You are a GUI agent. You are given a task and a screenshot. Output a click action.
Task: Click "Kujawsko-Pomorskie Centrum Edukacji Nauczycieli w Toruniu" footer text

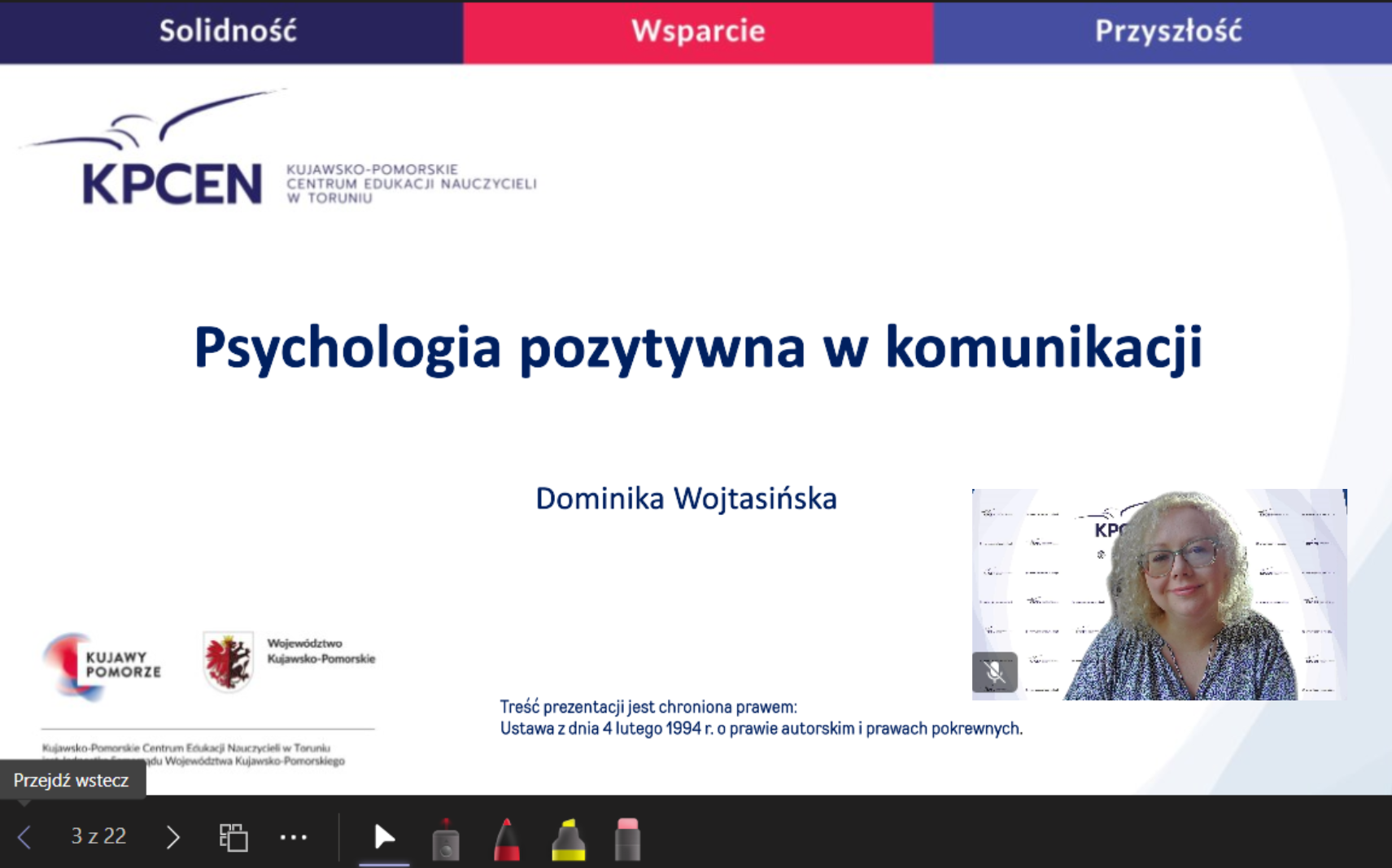coord(186,748)
